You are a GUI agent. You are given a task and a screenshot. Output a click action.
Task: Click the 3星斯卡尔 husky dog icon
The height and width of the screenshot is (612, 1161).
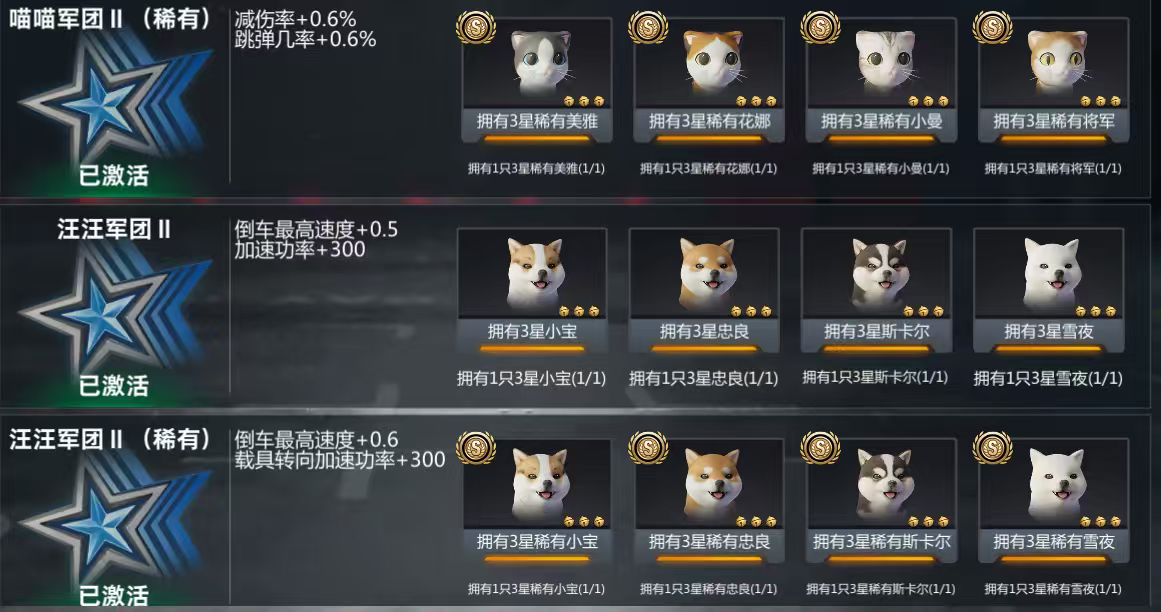tap(880, 273)
